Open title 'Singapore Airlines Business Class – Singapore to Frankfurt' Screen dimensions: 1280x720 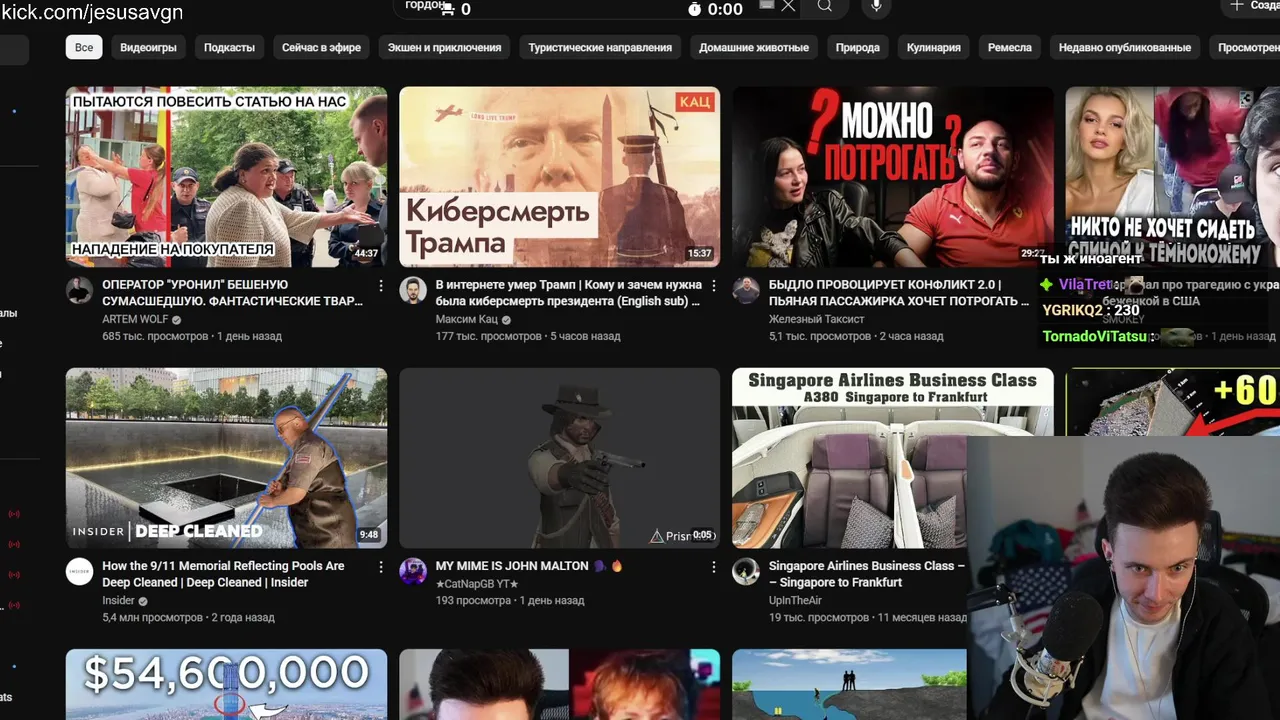coord(866,574)
